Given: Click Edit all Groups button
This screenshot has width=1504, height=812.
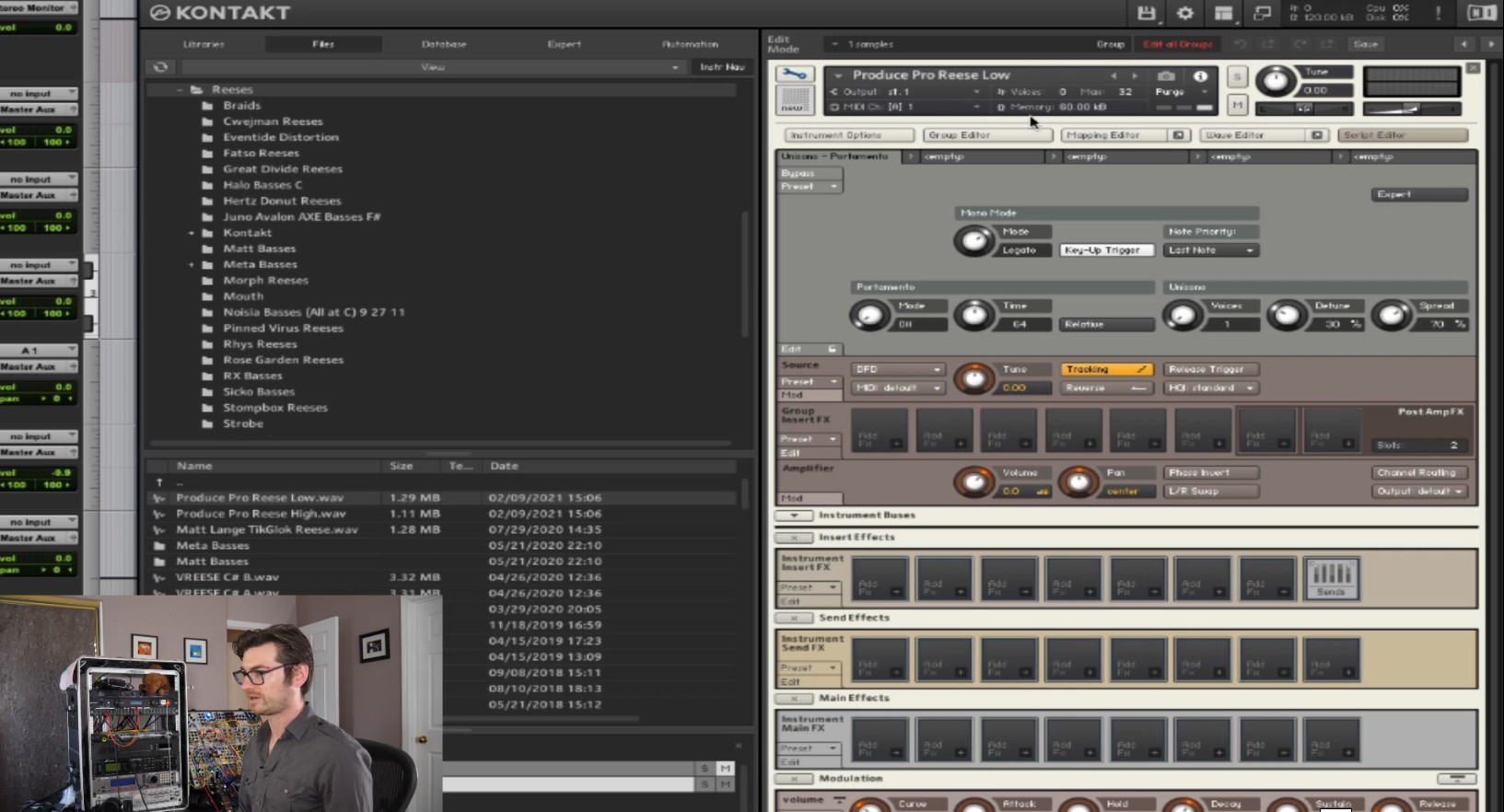Looking at the screenshot, I should pos(1178,44).
